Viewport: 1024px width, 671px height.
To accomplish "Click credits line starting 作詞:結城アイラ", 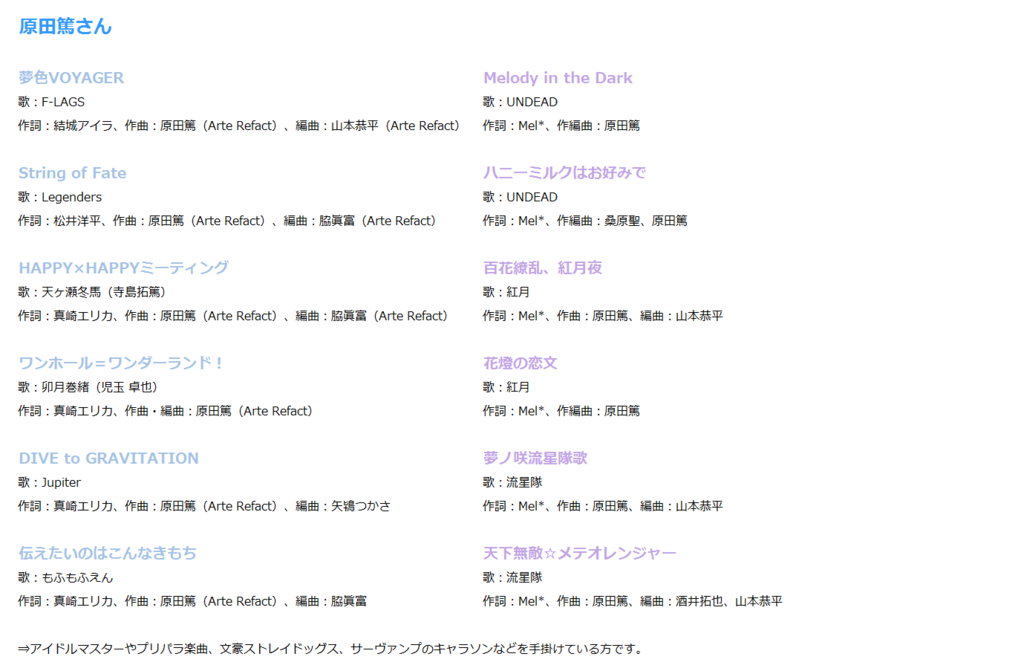I will coord(239,125).
